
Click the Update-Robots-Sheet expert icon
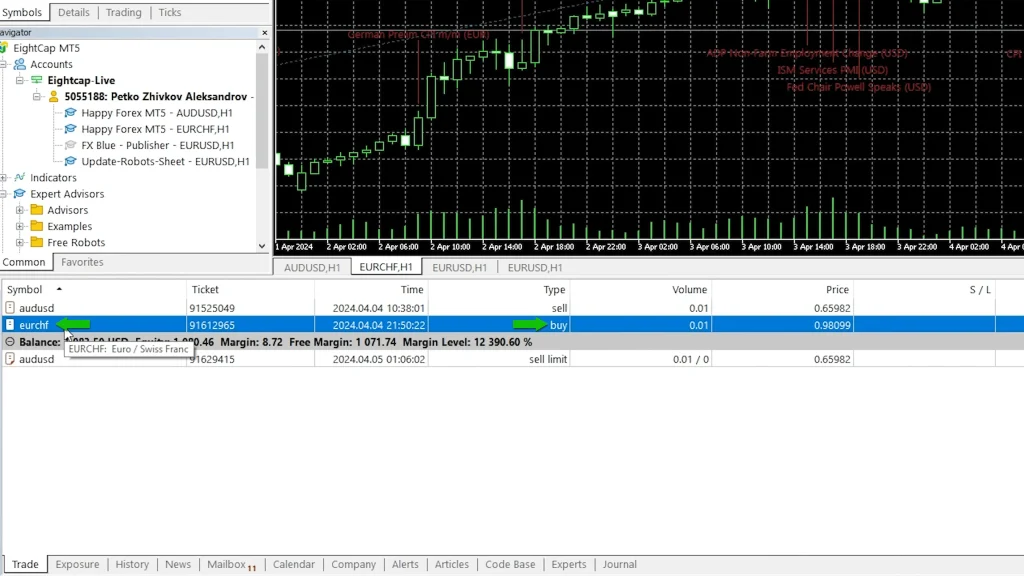coord(70,161)
